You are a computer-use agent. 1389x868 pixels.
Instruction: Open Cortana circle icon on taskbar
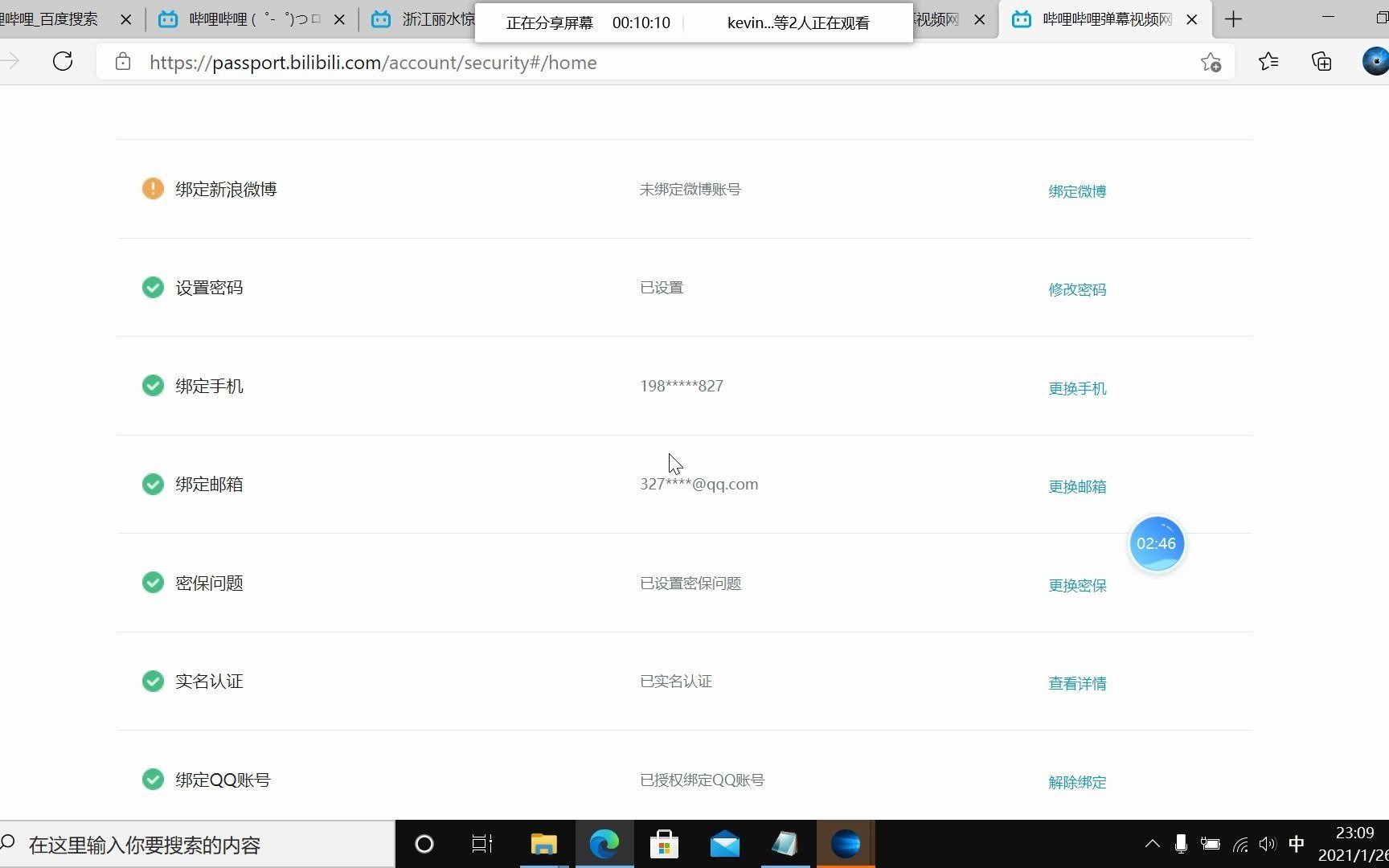(424, 844)
